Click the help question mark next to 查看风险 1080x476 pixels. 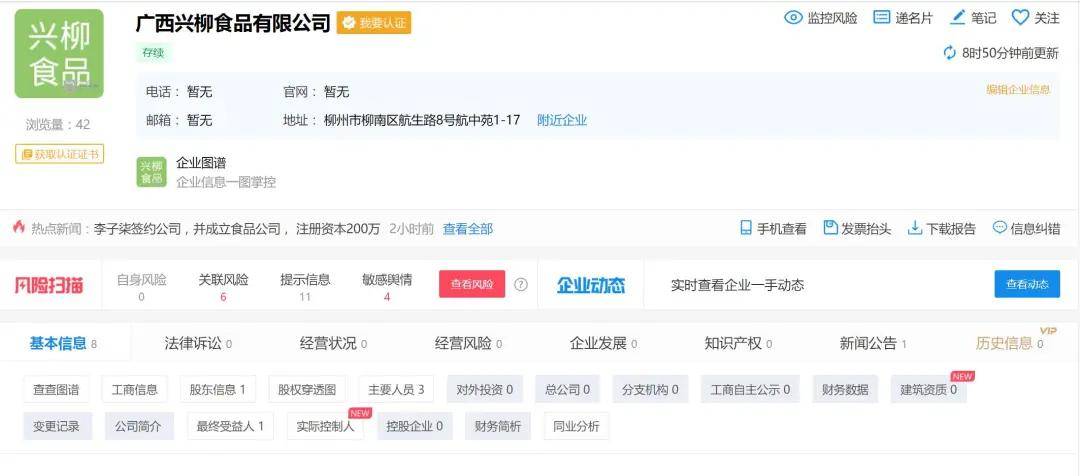click(520, 284)
